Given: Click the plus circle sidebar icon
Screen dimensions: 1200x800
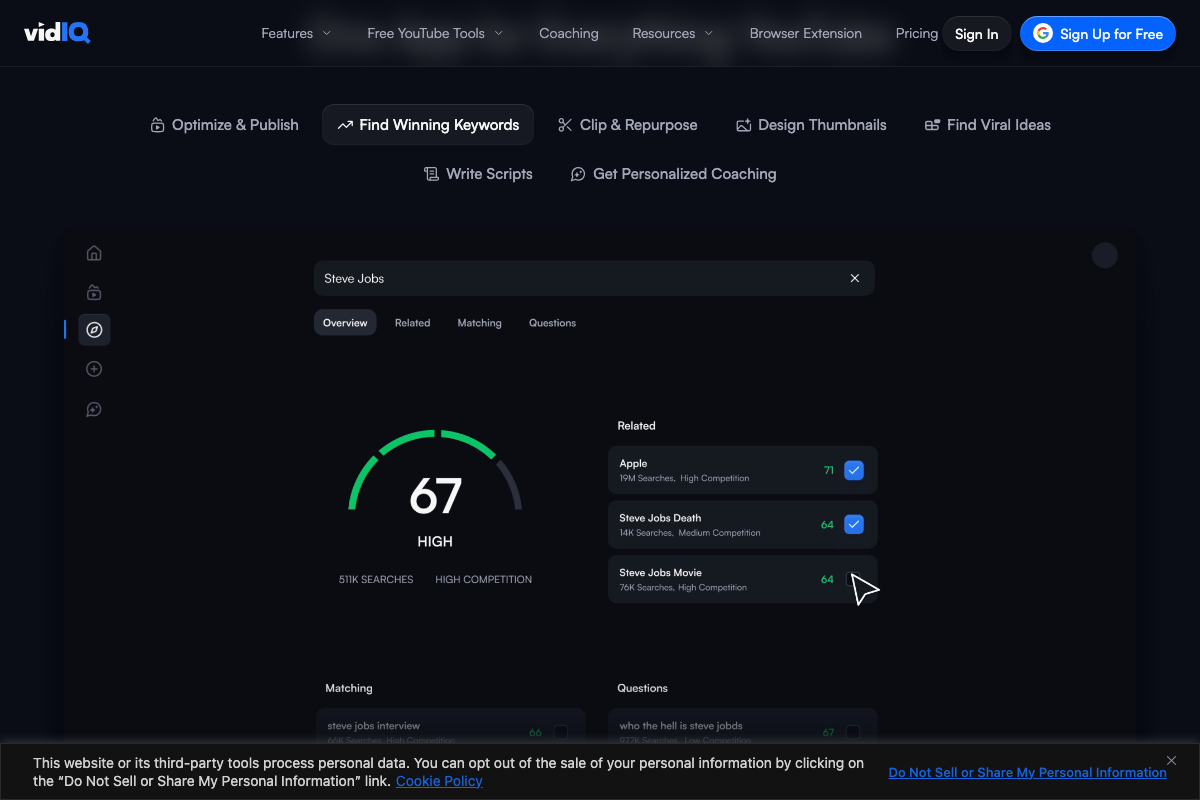Looking at the screenshot, I should pos(94,369).
